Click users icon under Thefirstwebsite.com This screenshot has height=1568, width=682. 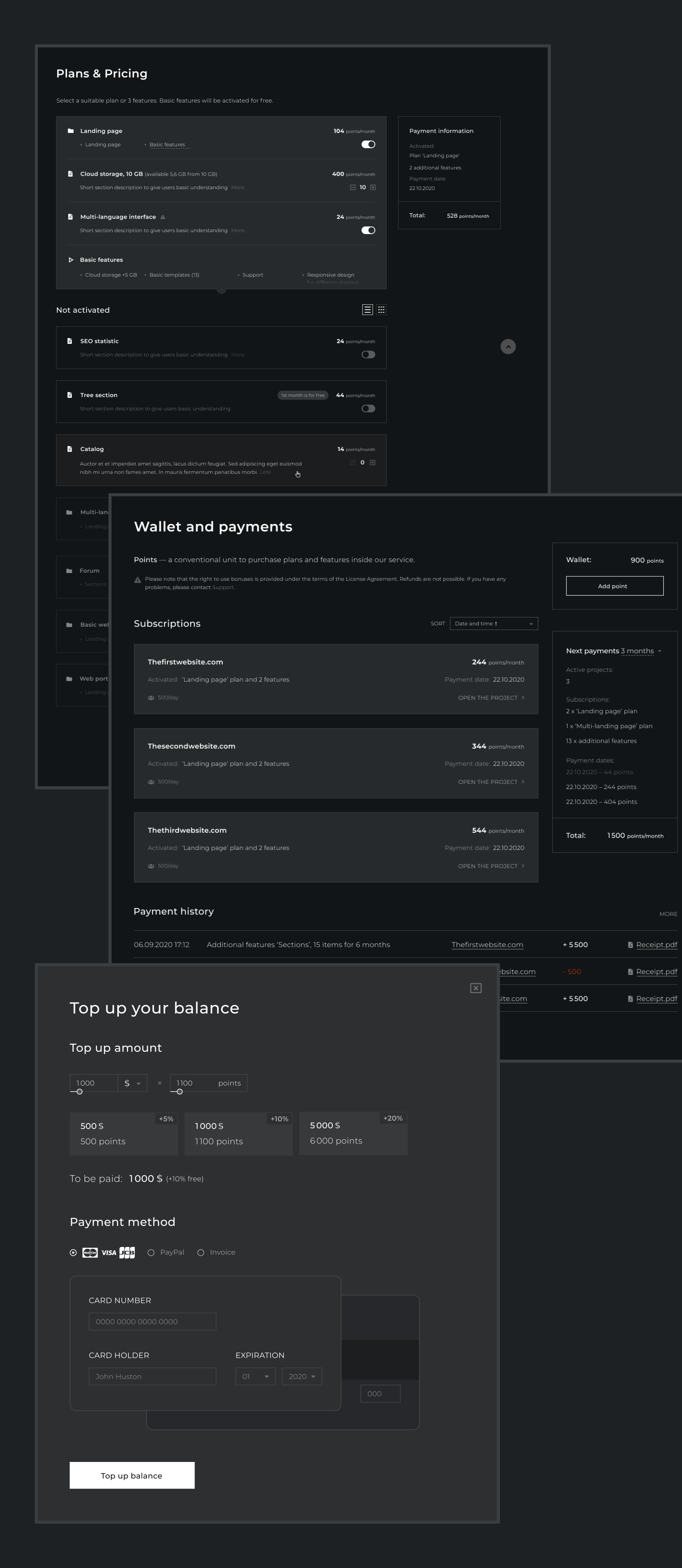coord(151,698)
